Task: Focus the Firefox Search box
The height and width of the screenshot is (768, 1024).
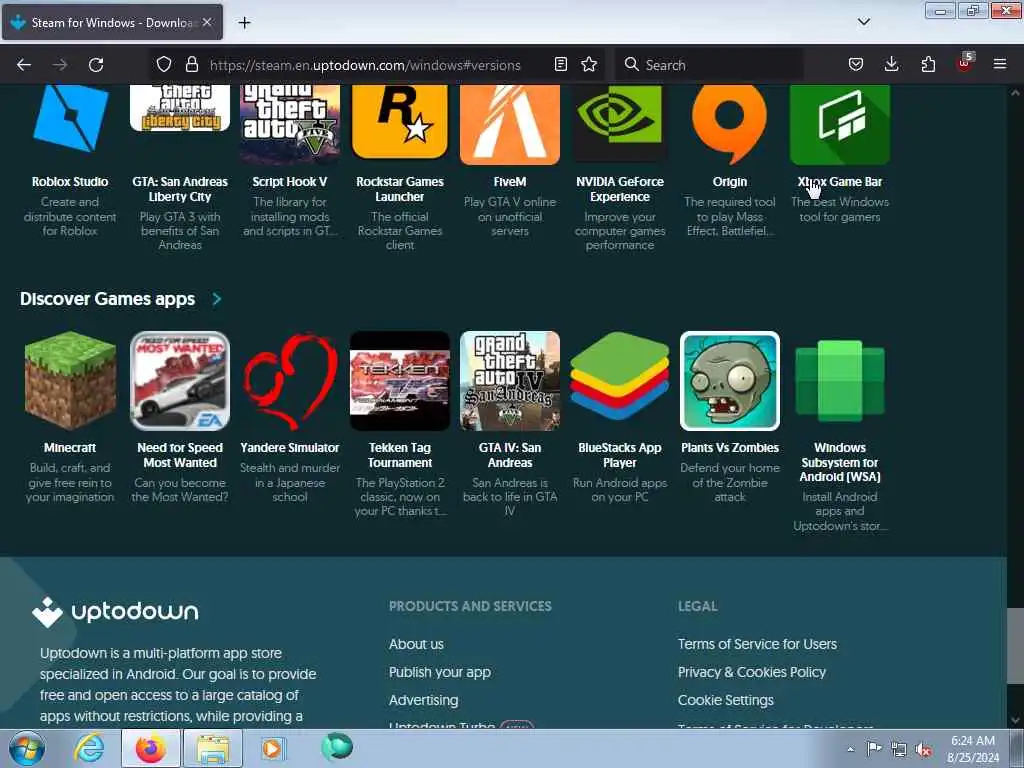Action: pyautogui.click(x=711, y=65)
